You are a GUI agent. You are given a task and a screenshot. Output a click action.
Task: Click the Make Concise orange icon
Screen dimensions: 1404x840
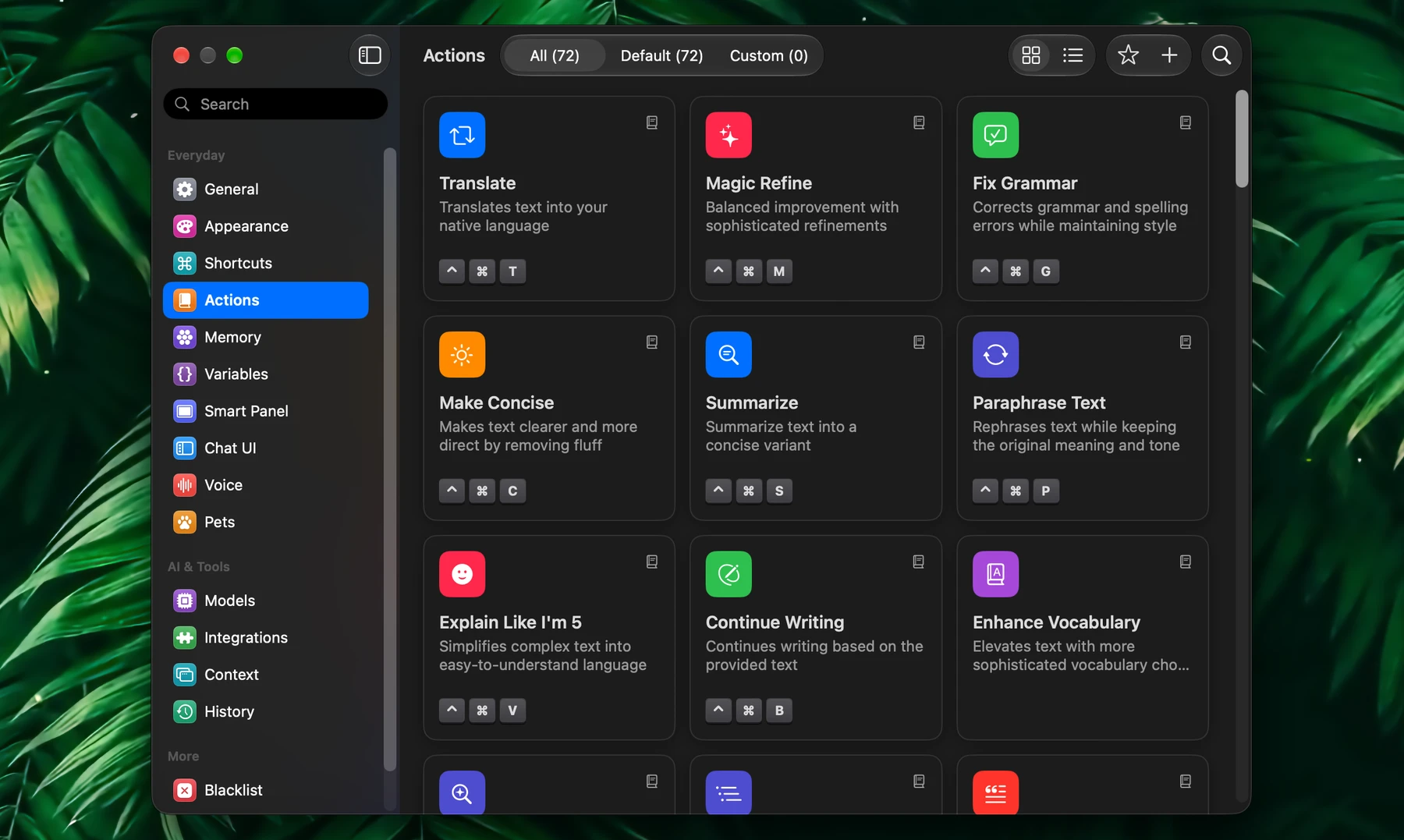click(462, 355)
